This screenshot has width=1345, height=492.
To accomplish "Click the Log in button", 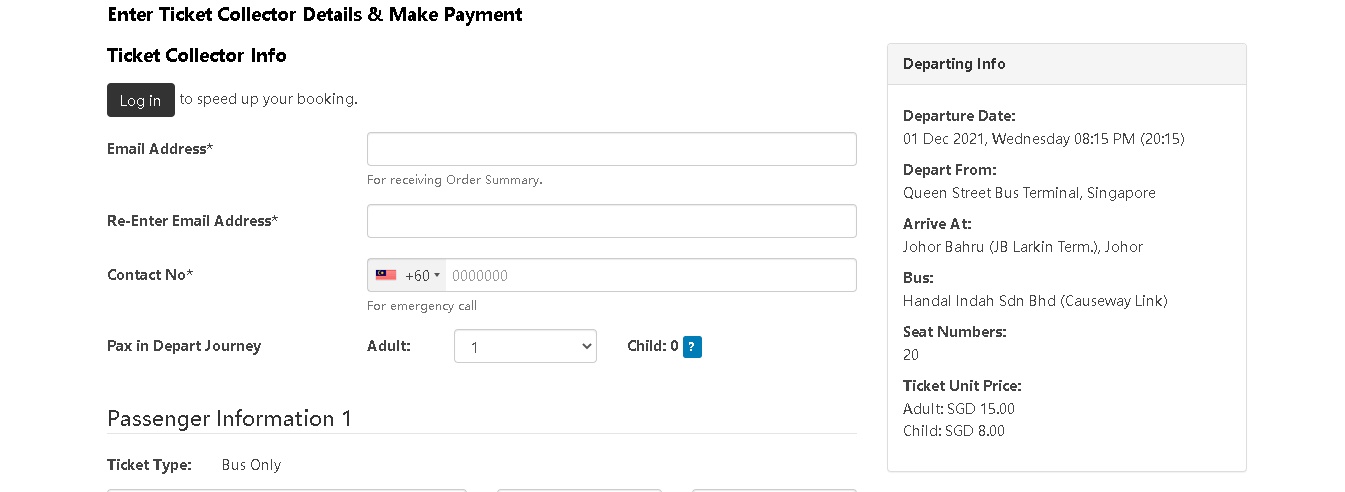I will tap(140, 100).
